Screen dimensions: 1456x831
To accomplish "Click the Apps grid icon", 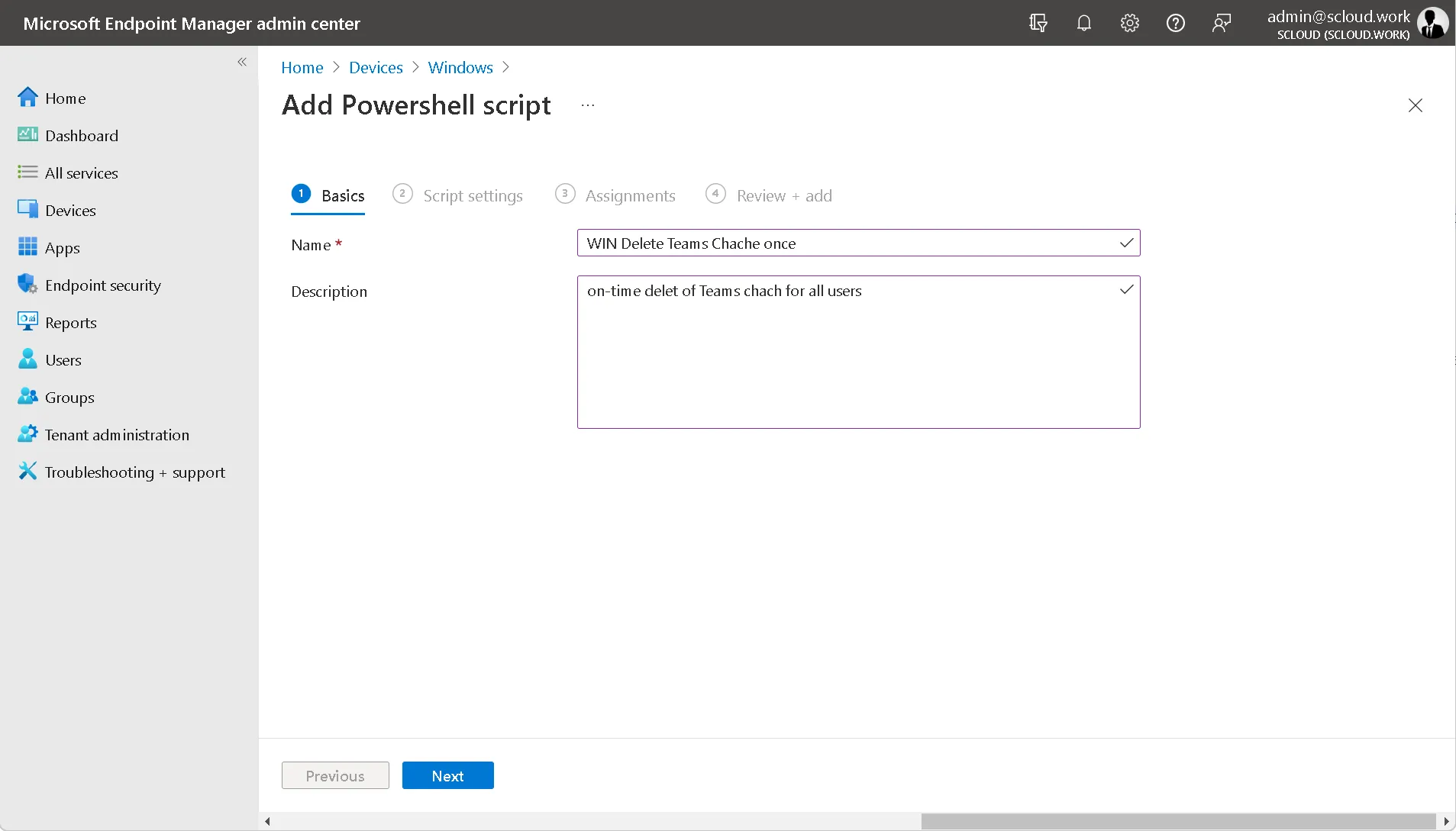I will [x=27, y=246].
